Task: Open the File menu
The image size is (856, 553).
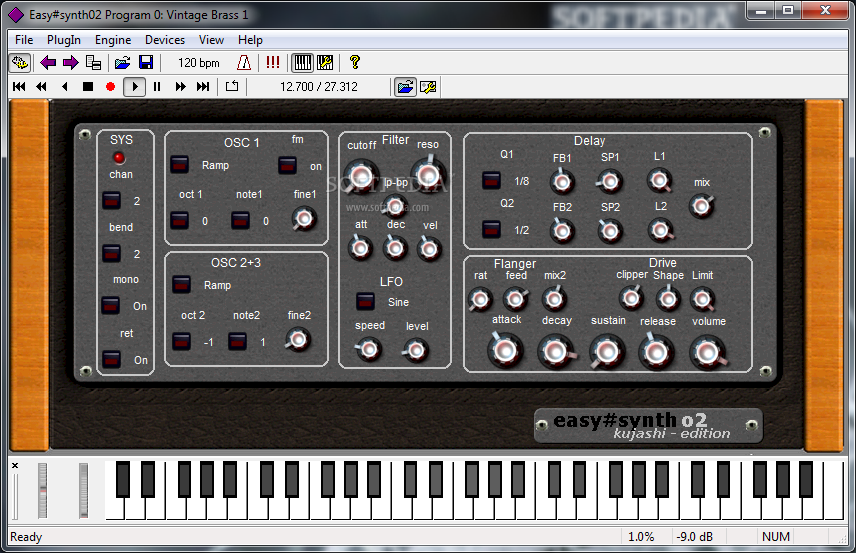Action: 24,40
